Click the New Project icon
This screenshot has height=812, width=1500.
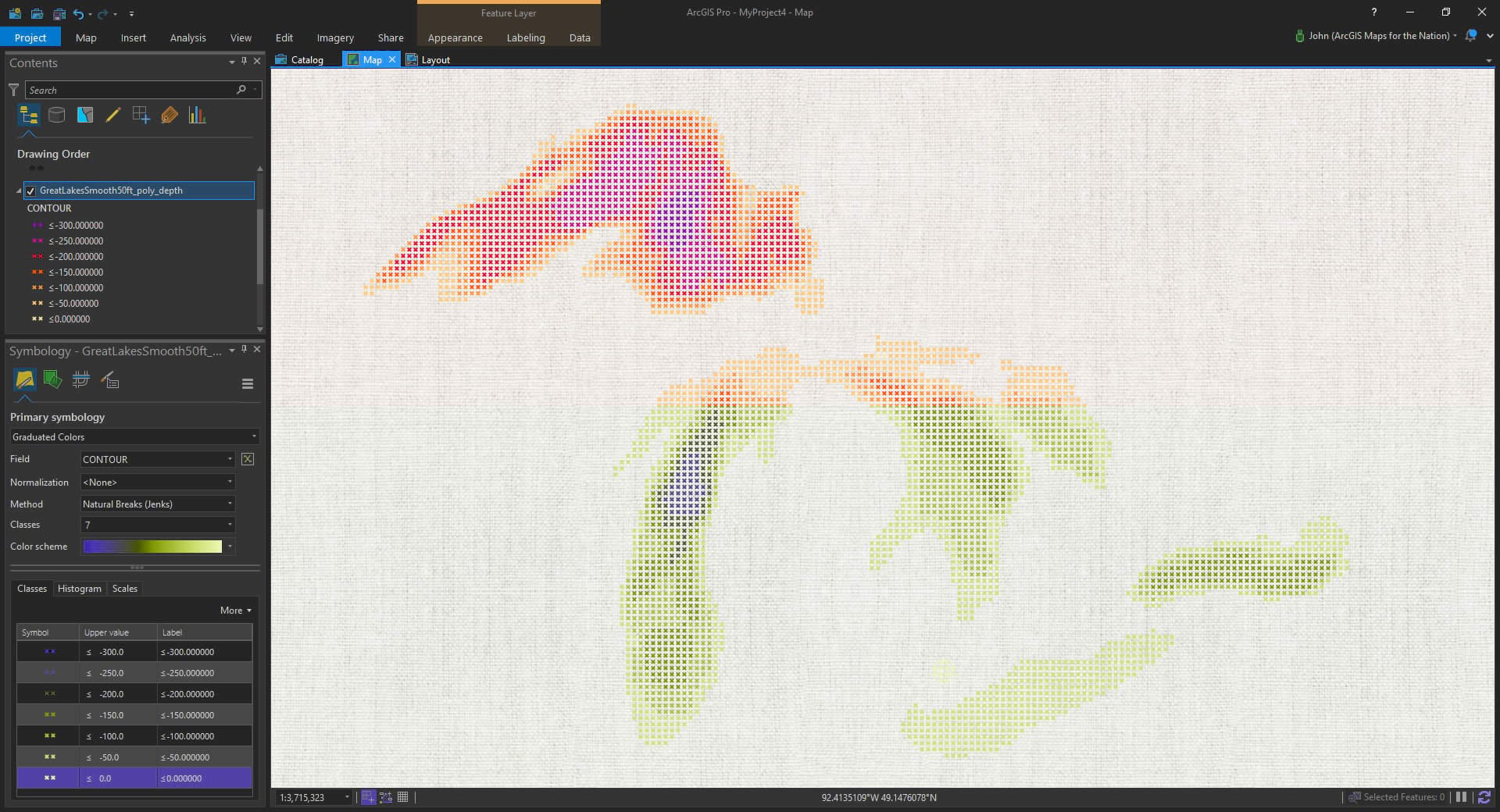pyautogui.click(x=15, y=13)
